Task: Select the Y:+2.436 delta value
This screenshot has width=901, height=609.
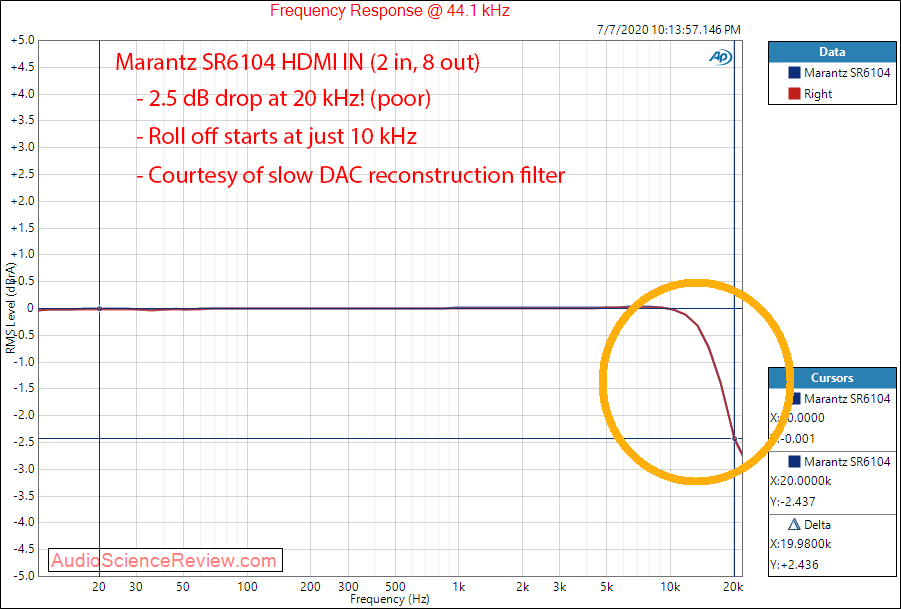Action: (x=794, y=564)
